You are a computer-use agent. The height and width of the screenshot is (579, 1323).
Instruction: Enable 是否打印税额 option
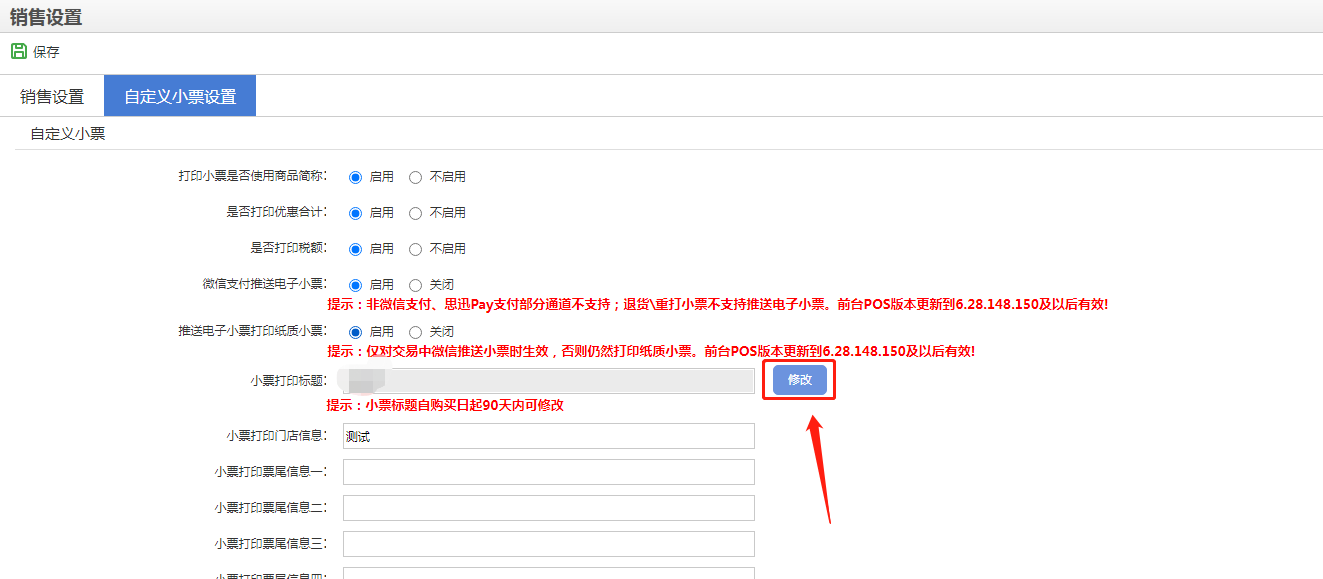click(355, 249)
